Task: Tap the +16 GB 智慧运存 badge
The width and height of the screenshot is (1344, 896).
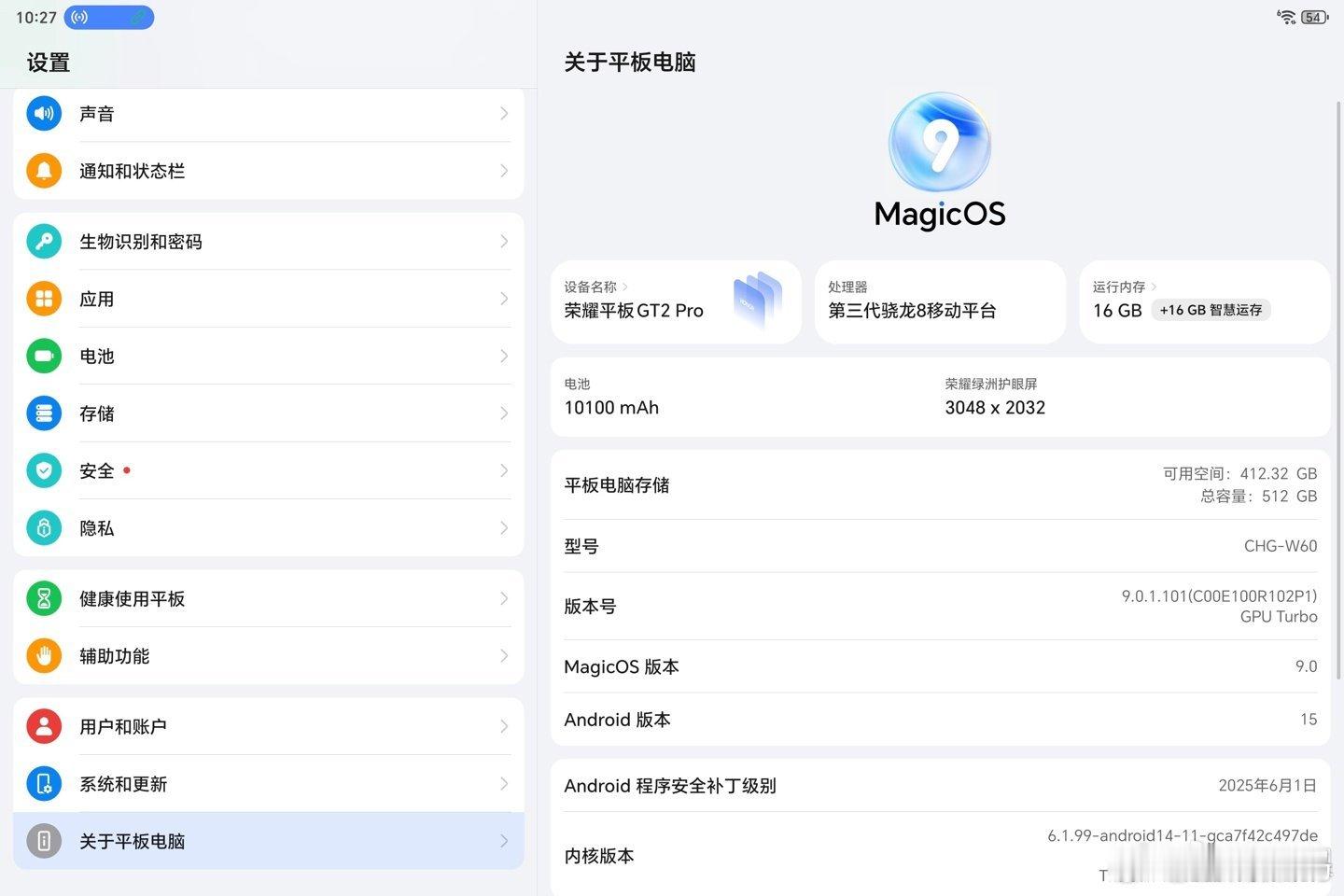Action: 1211,310
